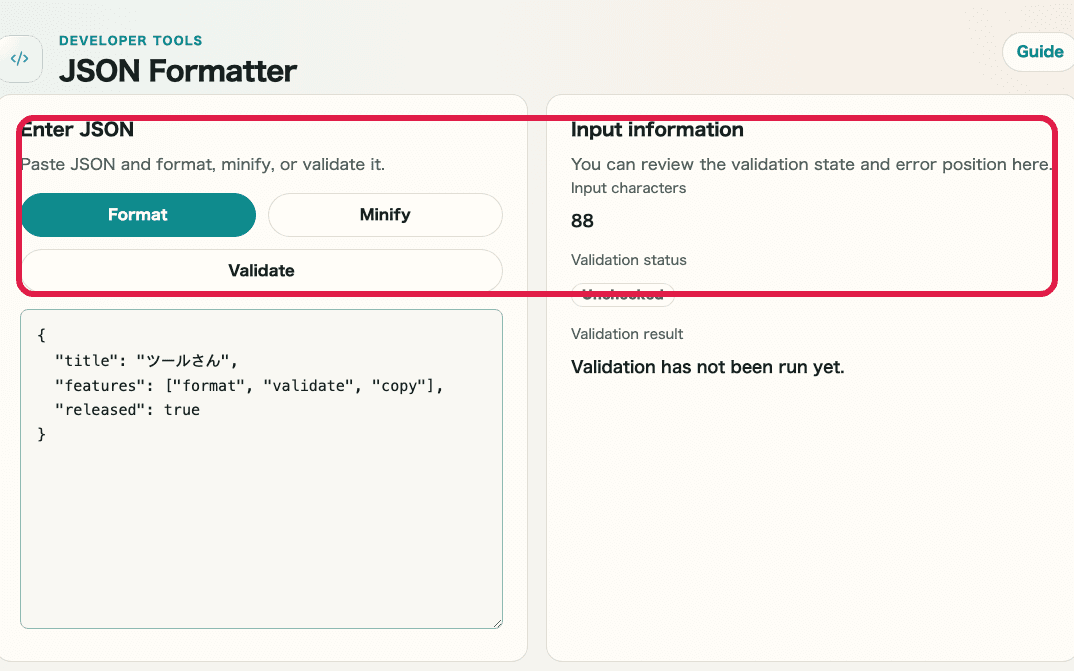Viewport: 1074px width, 671px height.
Task: Run validation with the Validate button
Action: (261, 270)
